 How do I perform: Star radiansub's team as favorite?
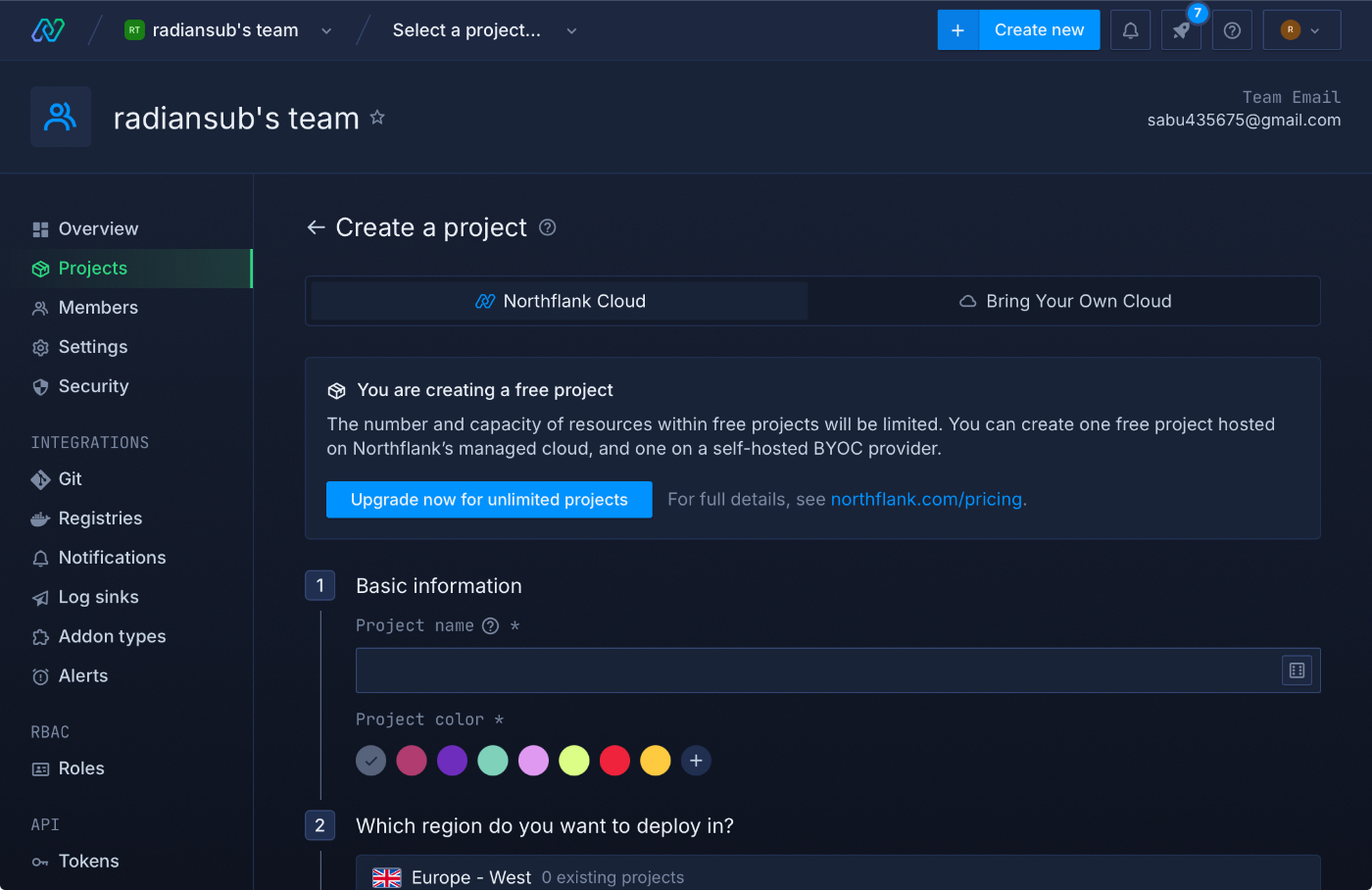pyautogui.click(x=377, y=118)
